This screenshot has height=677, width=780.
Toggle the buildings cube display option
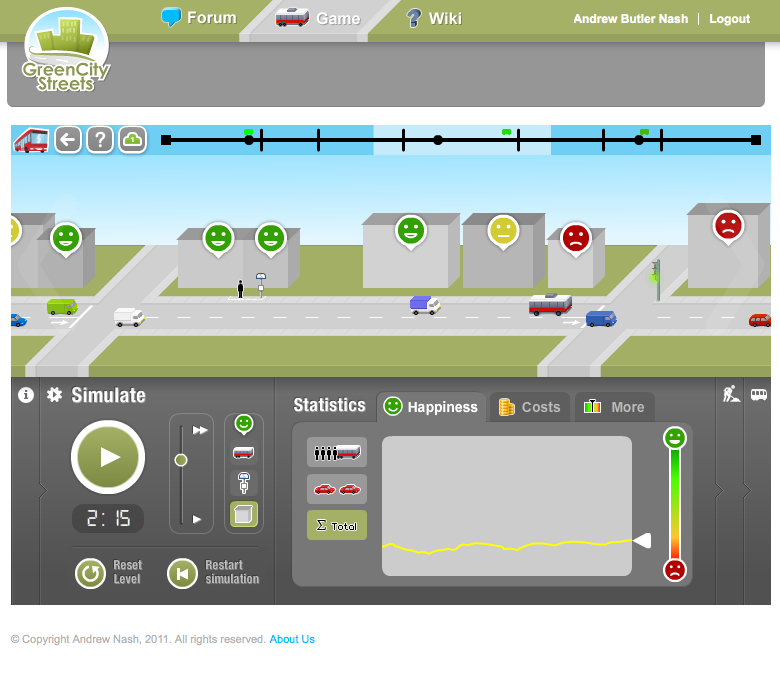tap(244, 514)
